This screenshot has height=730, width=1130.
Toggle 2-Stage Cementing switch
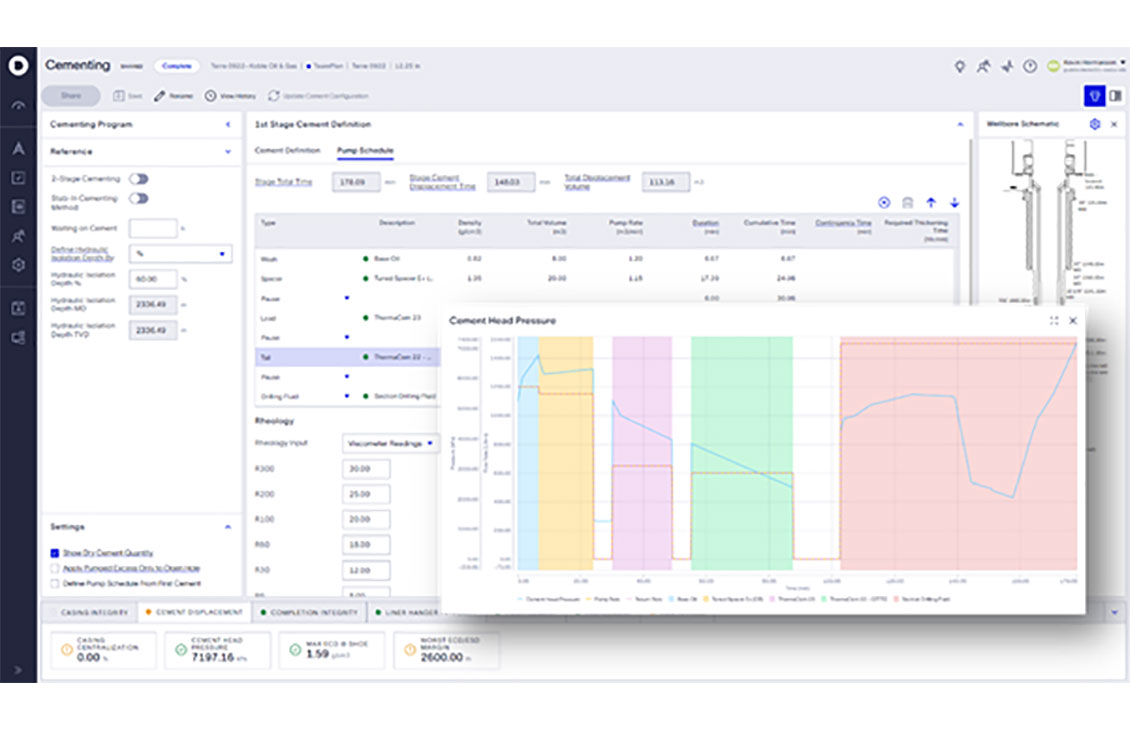coord(139,179)
